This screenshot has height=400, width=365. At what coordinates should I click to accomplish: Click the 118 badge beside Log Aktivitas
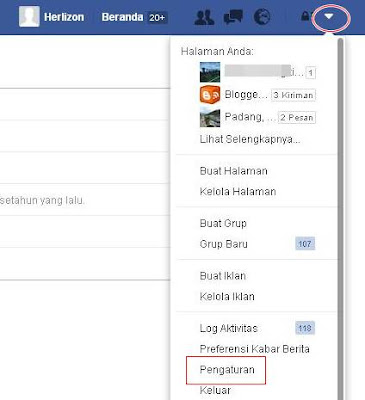click(305, 328)
